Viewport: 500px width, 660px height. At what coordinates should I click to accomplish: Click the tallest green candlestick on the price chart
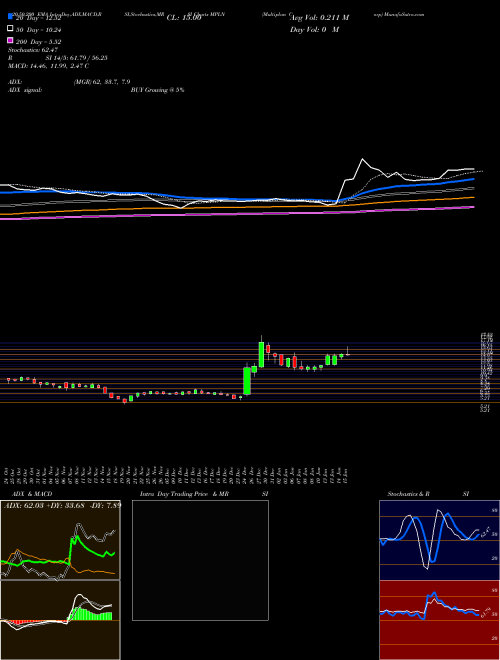coord(247,381)
